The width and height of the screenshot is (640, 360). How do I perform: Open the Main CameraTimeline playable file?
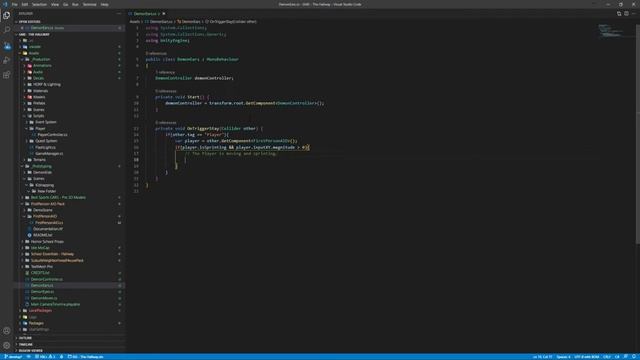[55, 304]
